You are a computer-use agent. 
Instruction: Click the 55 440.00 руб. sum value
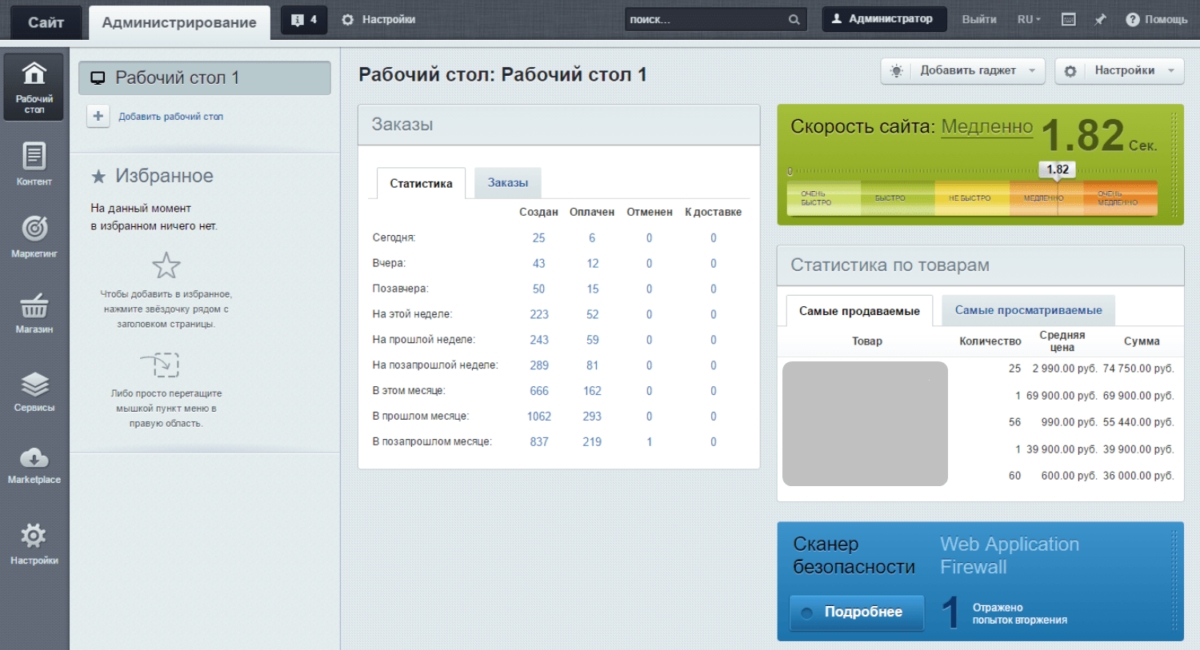(x=1138, y=423)
